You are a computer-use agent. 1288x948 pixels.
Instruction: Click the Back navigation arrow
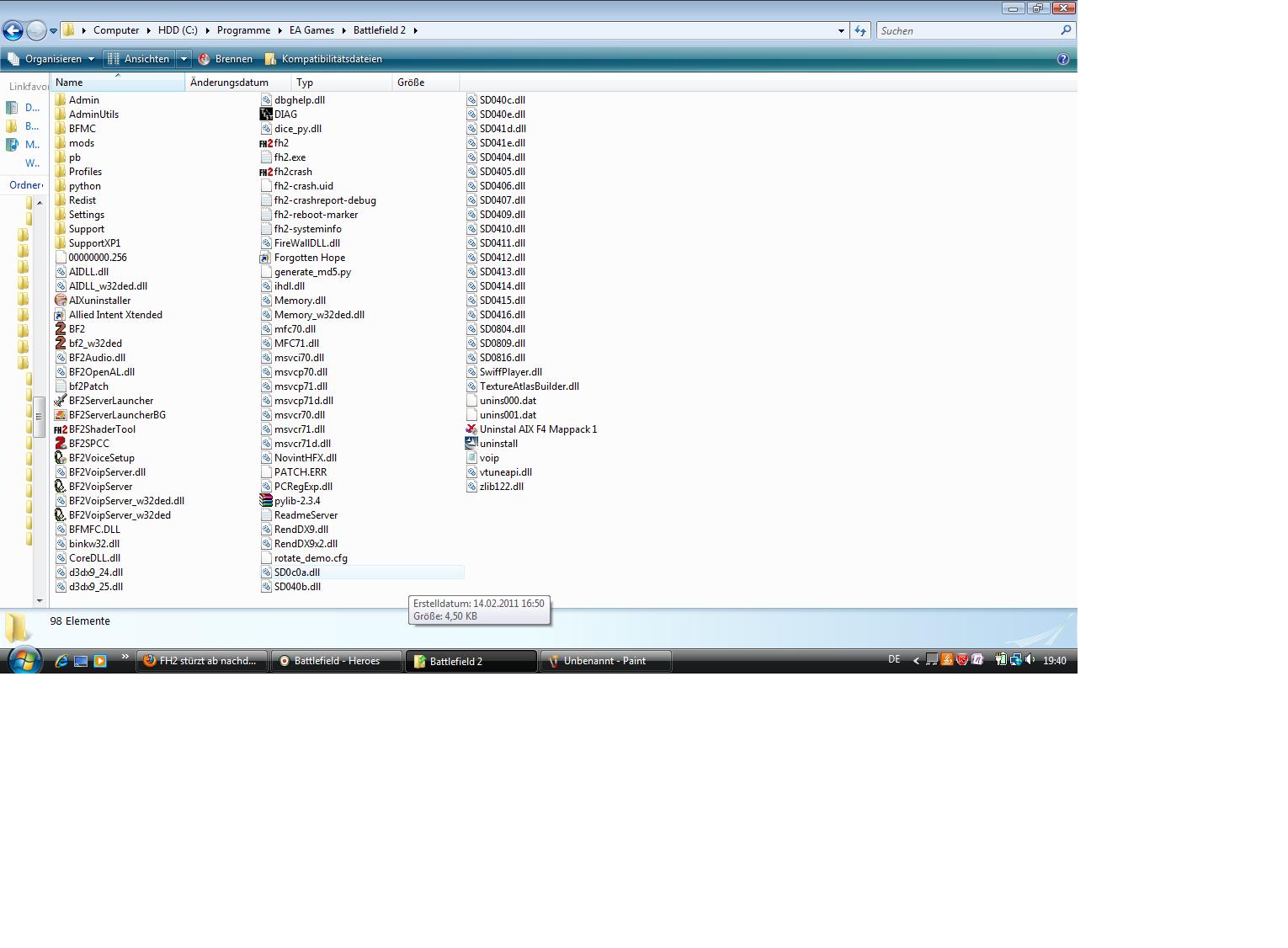(x=13, y=31)
